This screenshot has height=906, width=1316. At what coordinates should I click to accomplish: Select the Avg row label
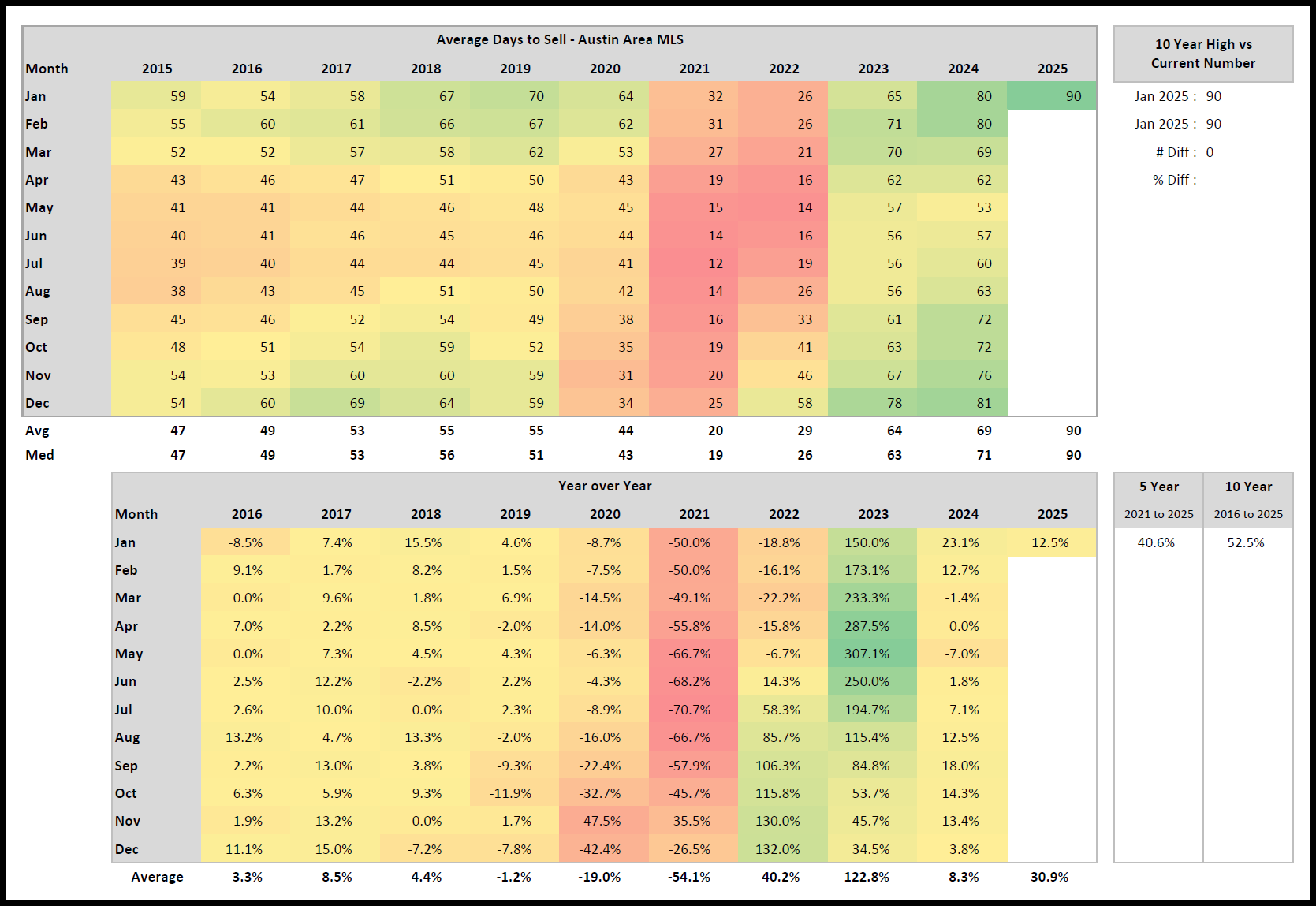pyautogui.click(x=37, y=431)
